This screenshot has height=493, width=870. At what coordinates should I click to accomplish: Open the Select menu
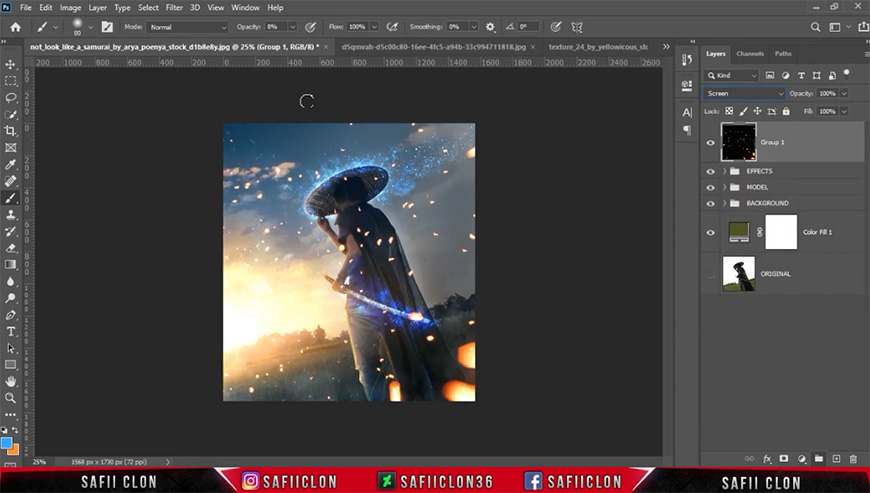coord(148,8)
